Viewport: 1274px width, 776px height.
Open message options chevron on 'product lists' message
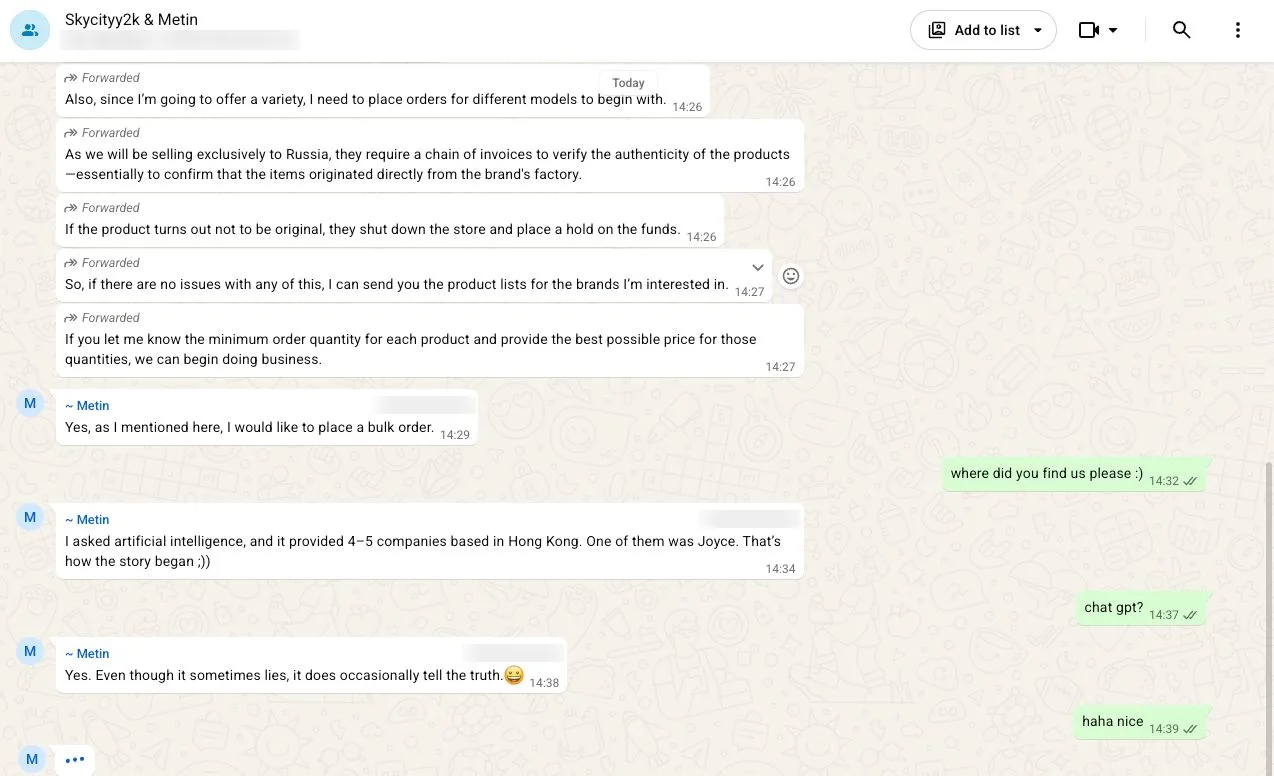757,267
